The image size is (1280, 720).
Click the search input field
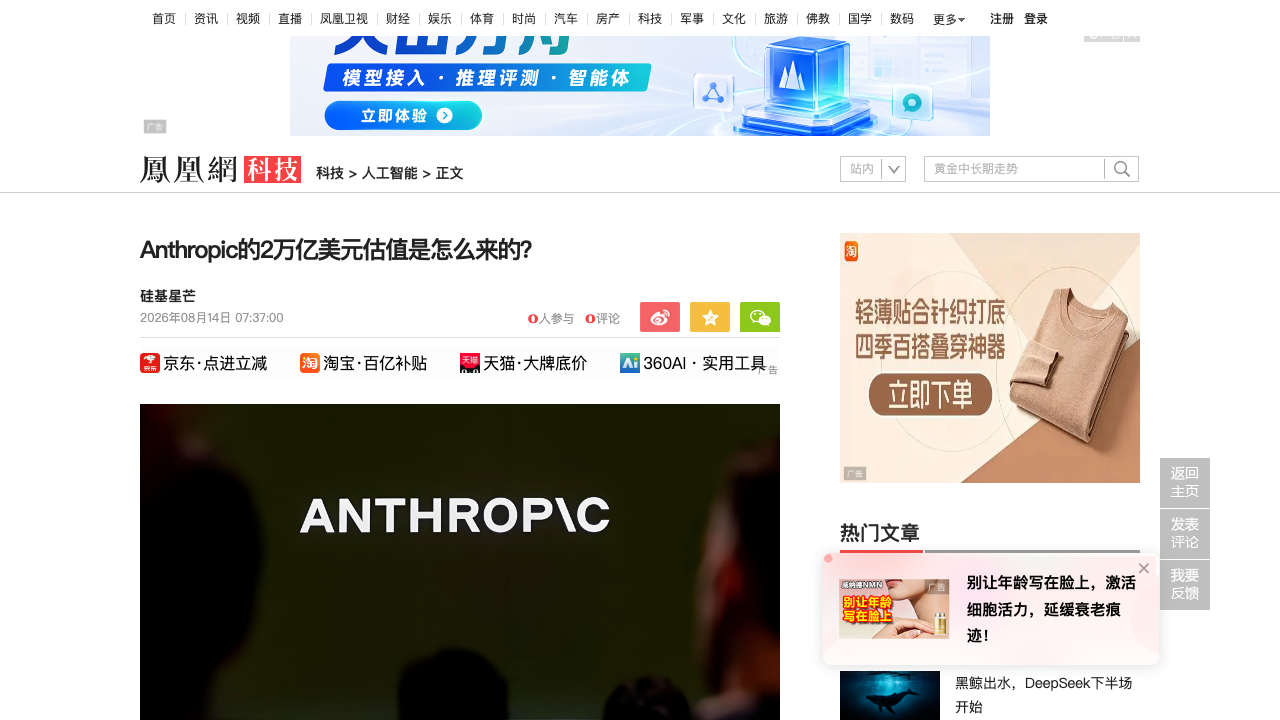click(x=1014, y=169)
